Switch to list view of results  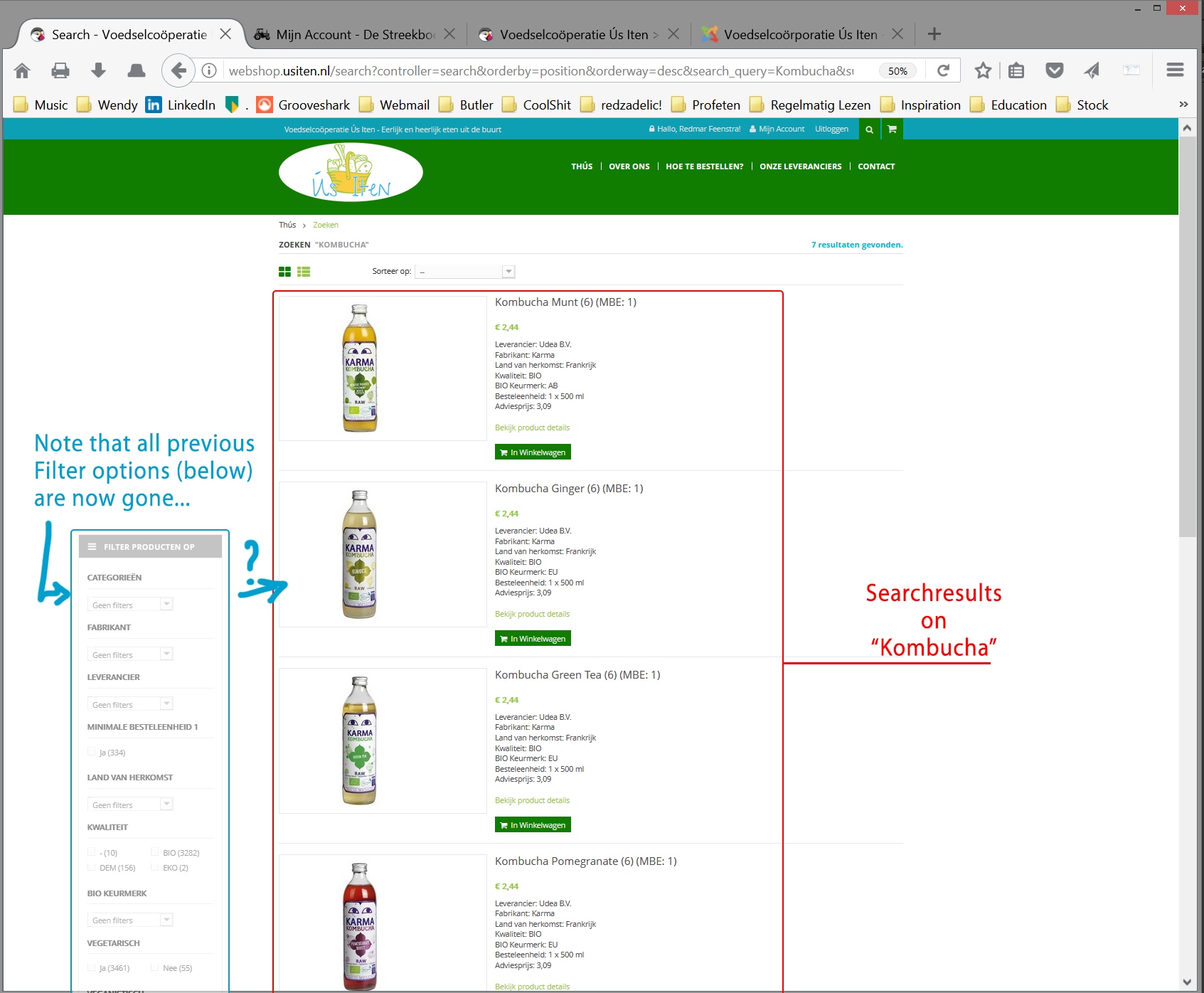pos(304,272)
